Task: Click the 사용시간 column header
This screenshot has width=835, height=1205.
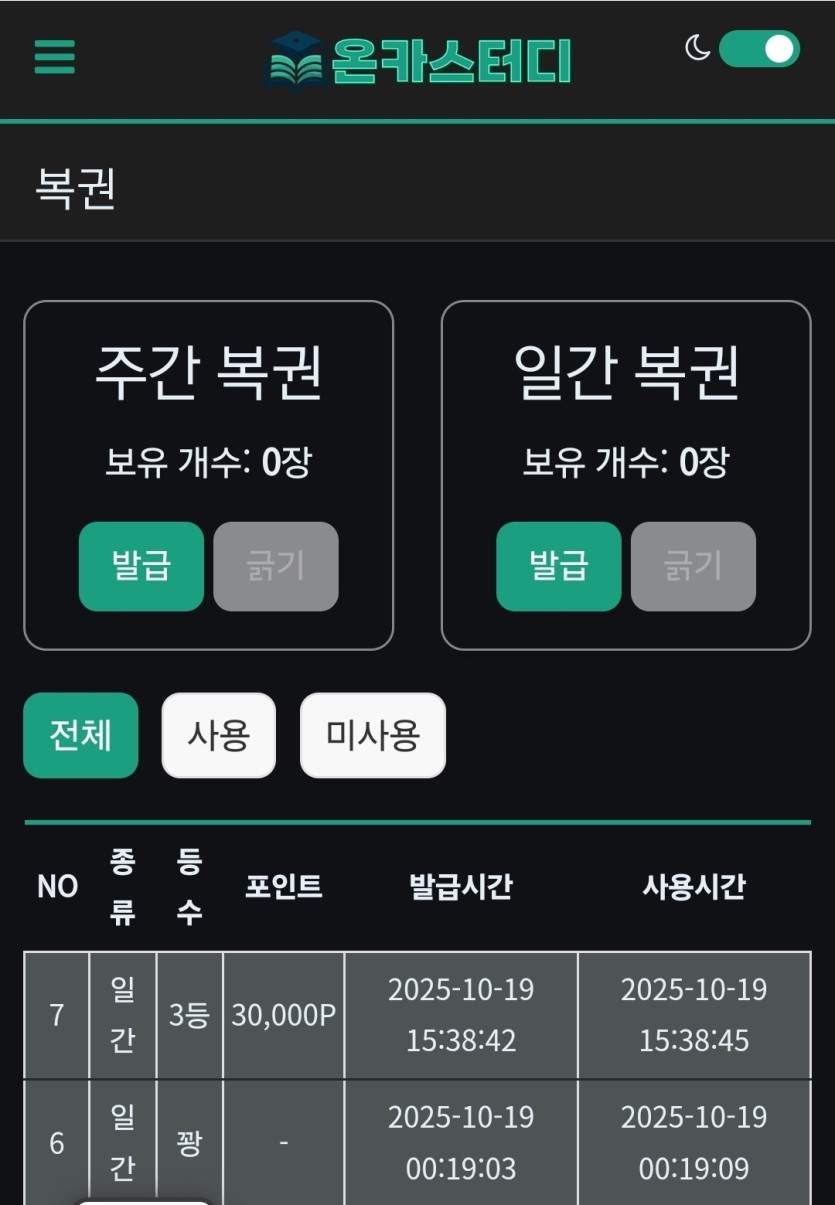Action: (694, 887)
